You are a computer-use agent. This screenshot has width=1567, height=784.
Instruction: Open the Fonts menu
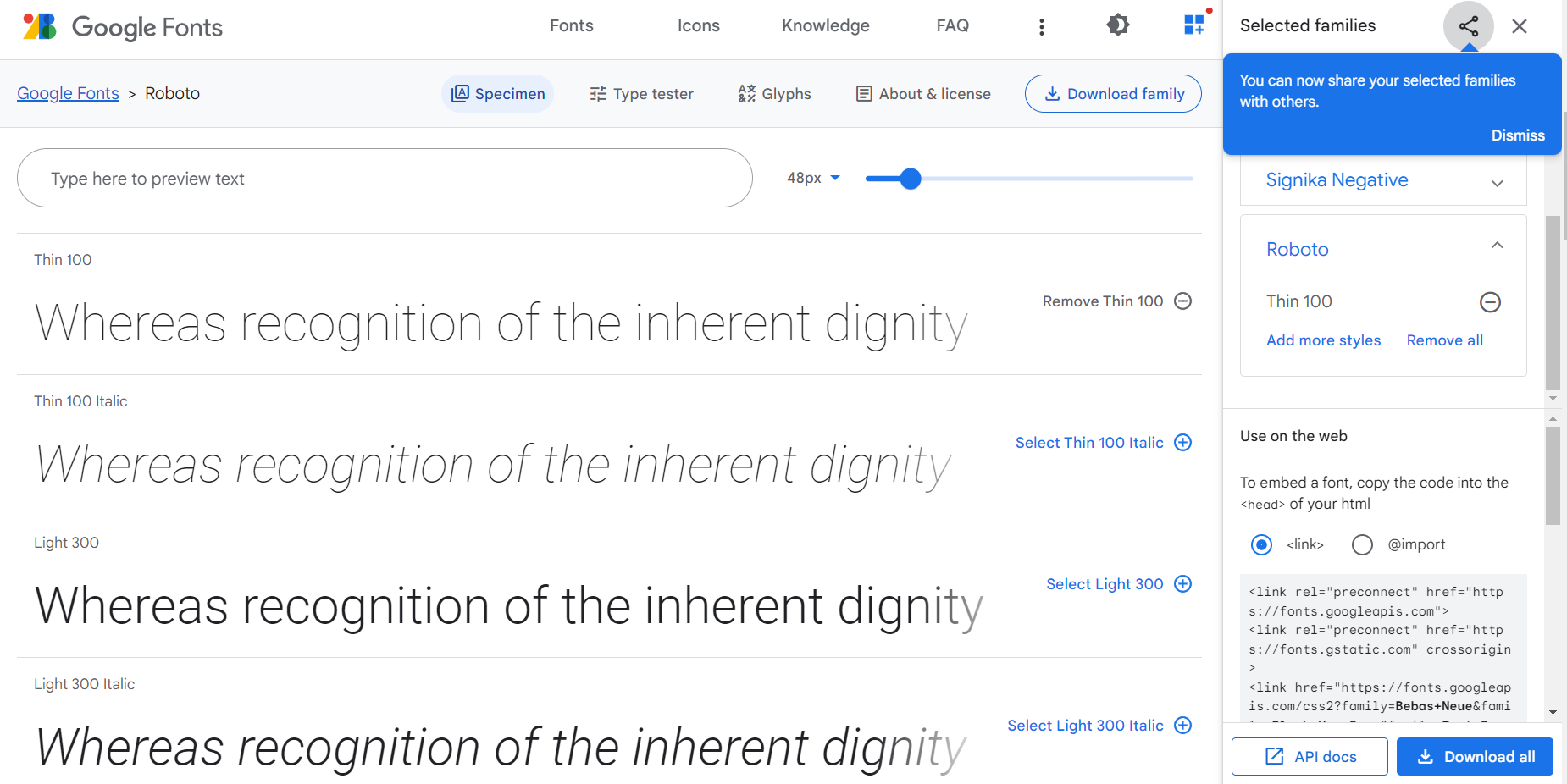pyautogui.click(x=572, y=25)
